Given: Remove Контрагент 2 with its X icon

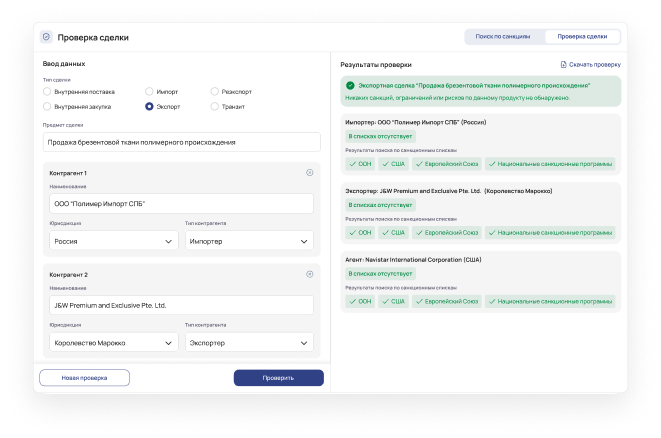Looking at the screenshot, I should pos(310,274).
